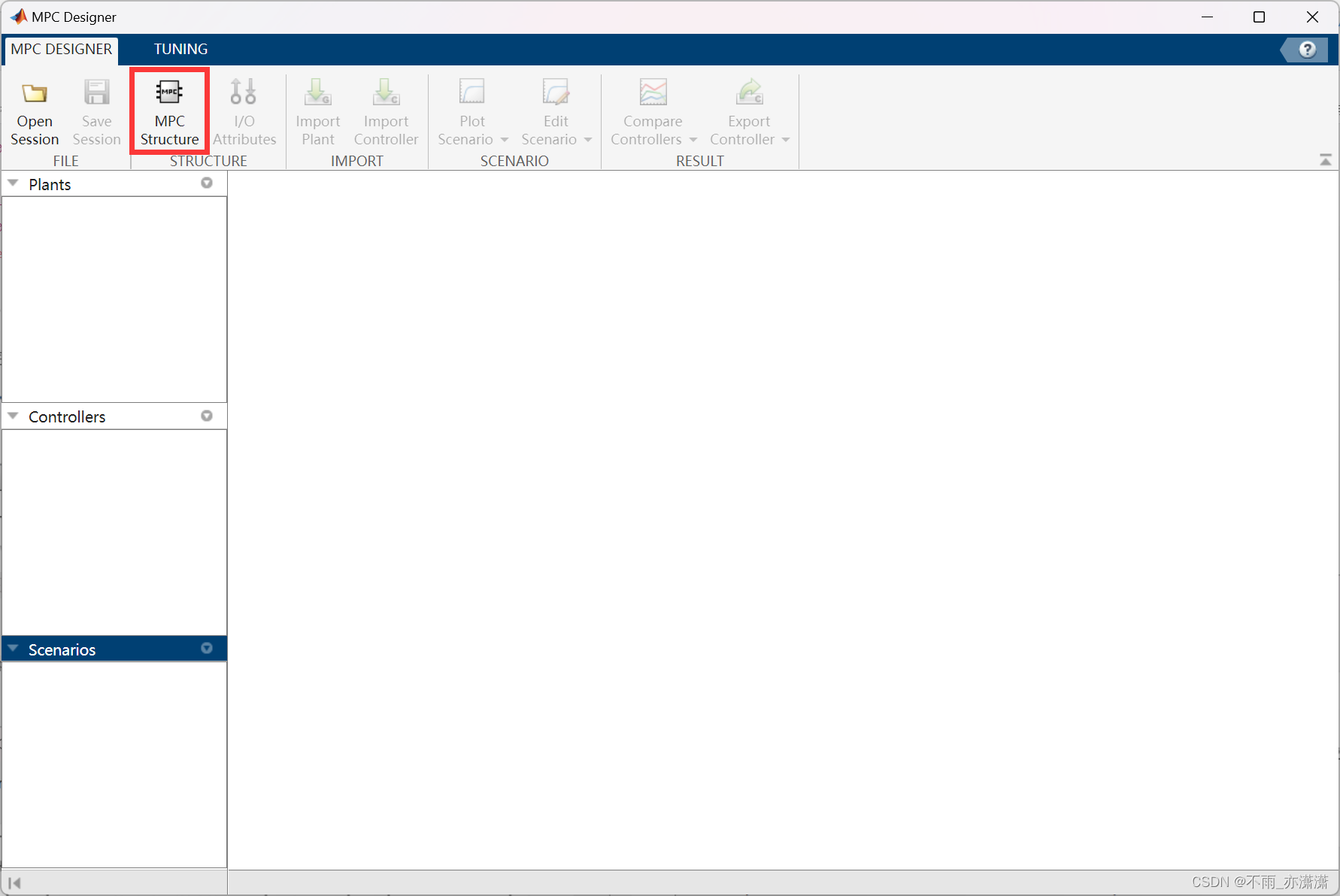Select the Scenarios panel header

click(114, 649)
